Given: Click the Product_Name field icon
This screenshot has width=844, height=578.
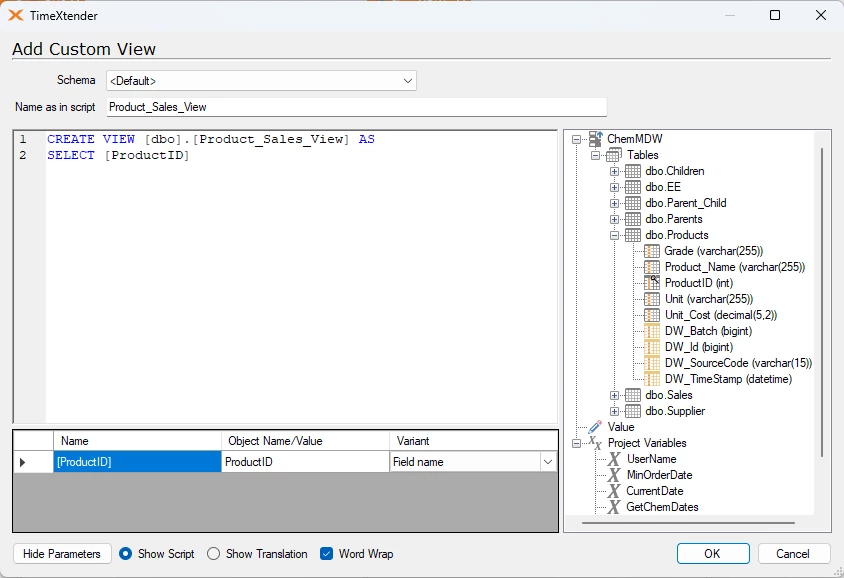Looking at the screenshot, I should click(x=652, y=267).
